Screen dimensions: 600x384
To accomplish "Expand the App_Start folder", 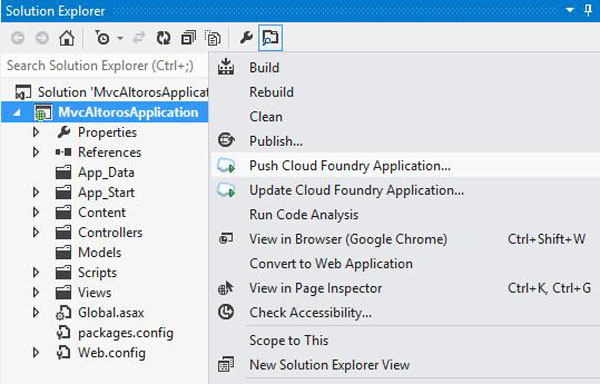I will [36, 192].
